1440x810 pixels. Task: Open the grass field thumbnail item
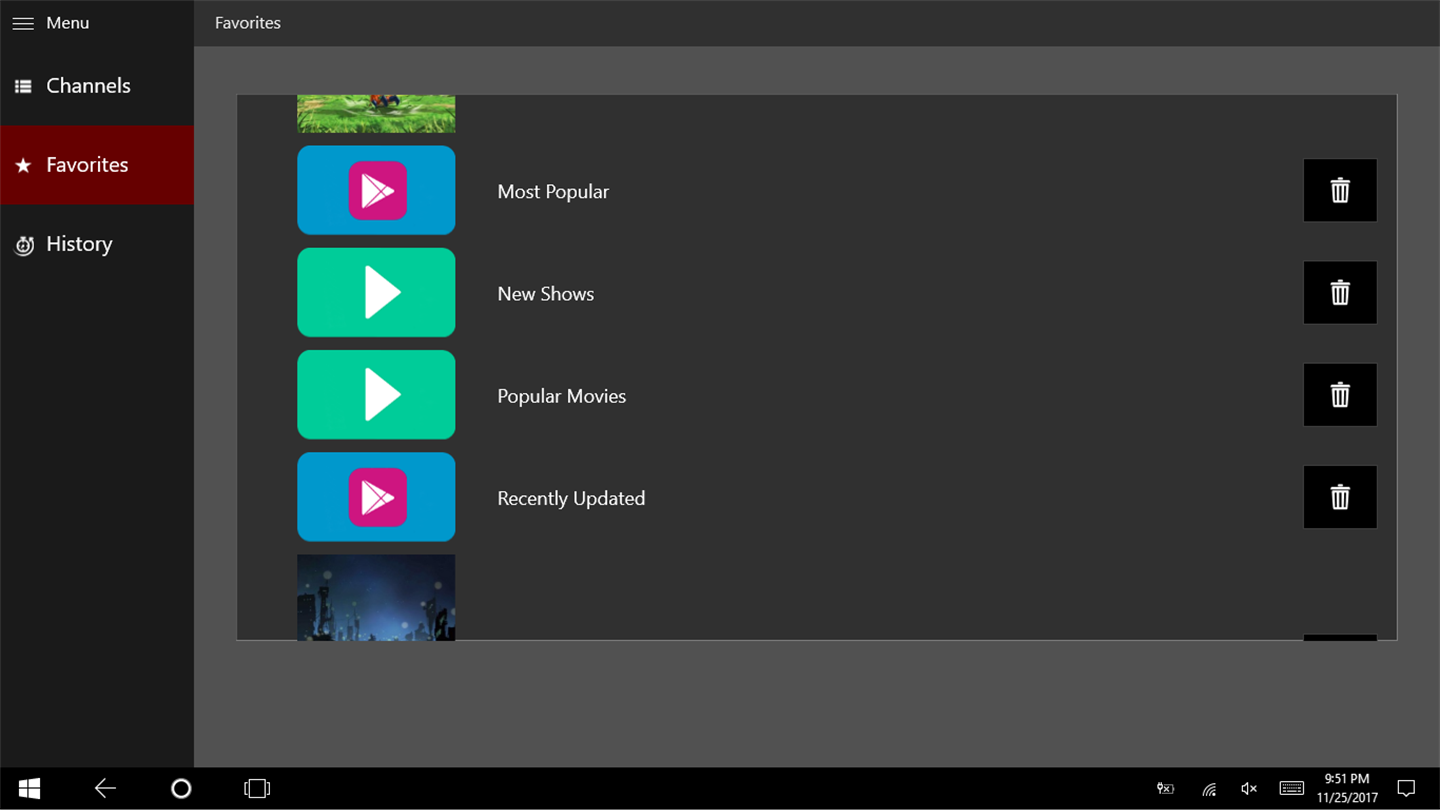(x=376, y=114)
